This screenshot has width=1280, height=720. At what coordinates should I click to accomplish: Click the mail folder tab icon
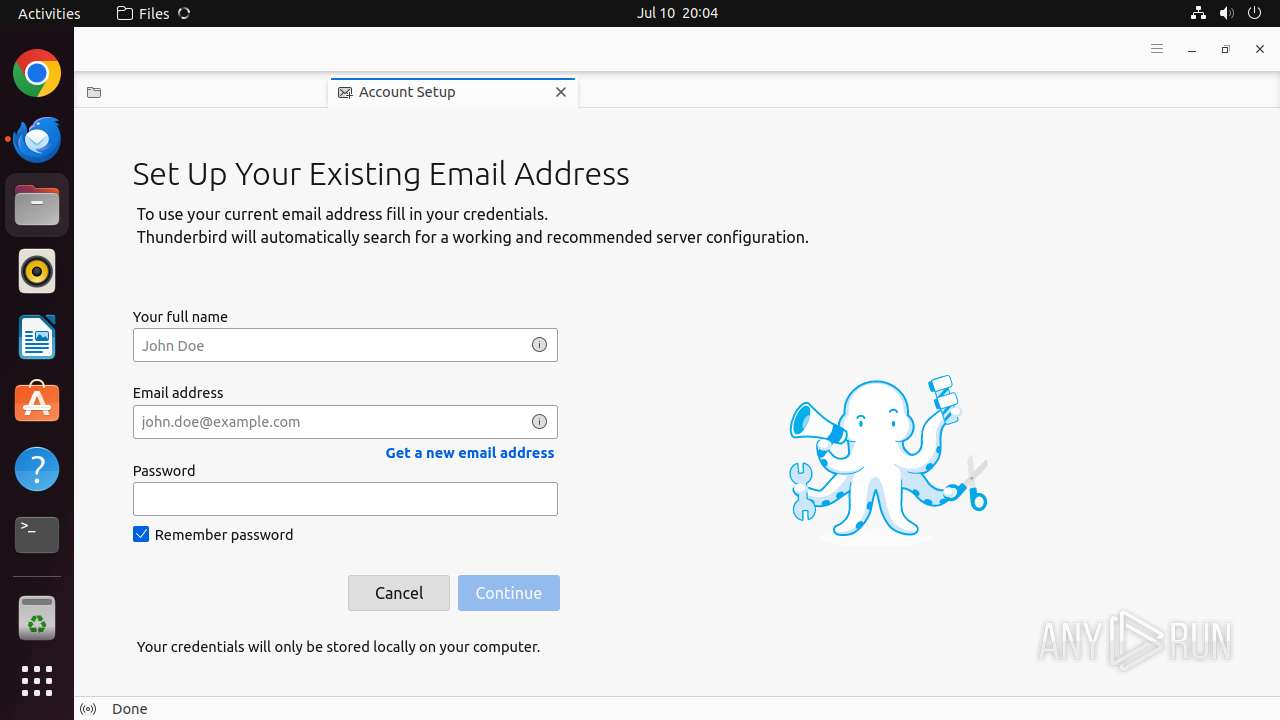(x=94, y=92)
